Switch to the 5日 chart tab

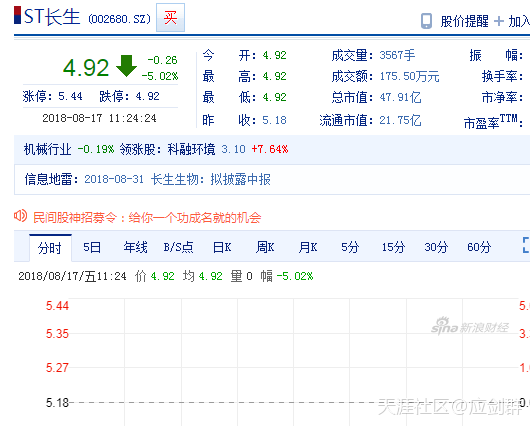point(92,247)
